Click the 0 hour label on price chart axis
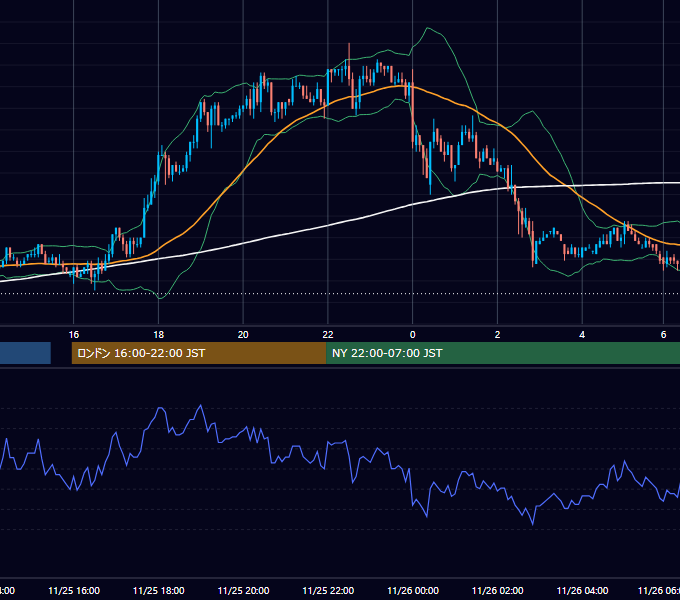Viewport: 680px width, 600px height. 412,335
